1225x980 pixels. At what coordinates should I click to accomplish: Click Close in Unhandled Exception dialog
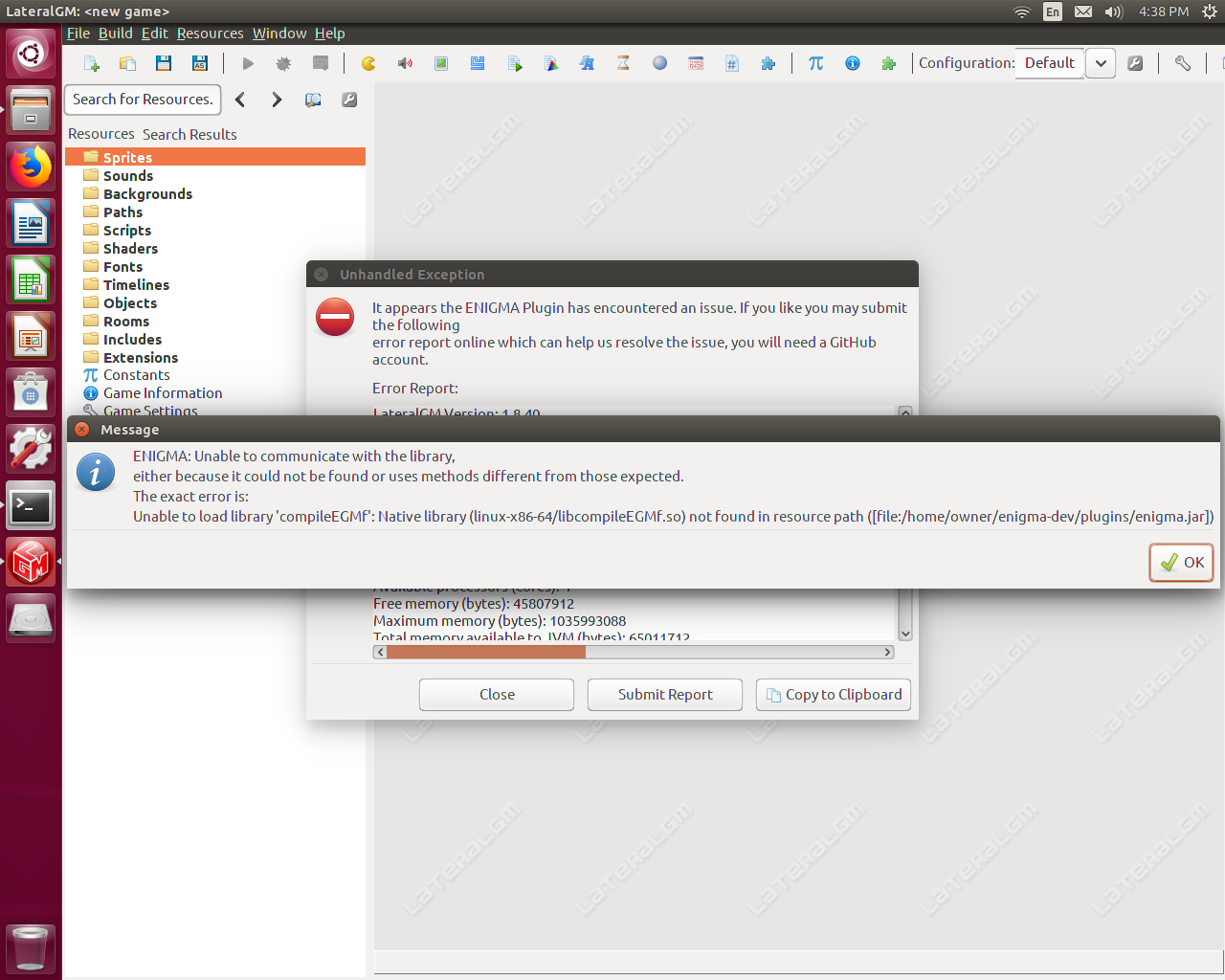pos(497,695)
